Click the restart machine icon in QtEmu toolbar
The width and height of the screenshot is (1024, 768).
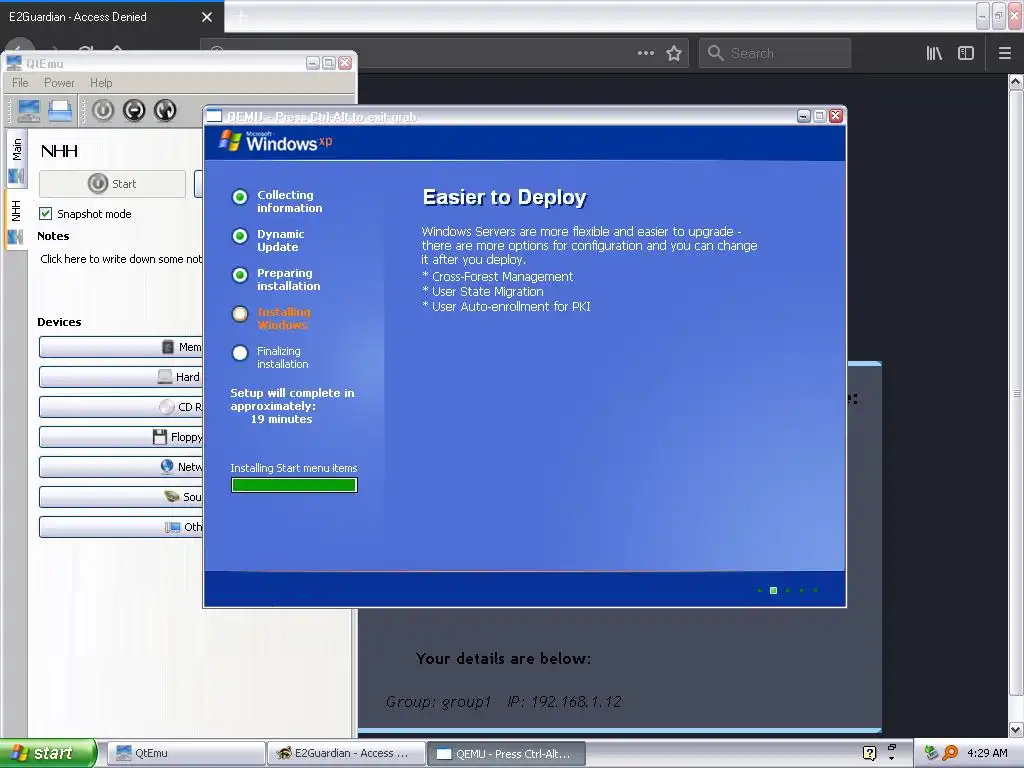pos(165,110)
